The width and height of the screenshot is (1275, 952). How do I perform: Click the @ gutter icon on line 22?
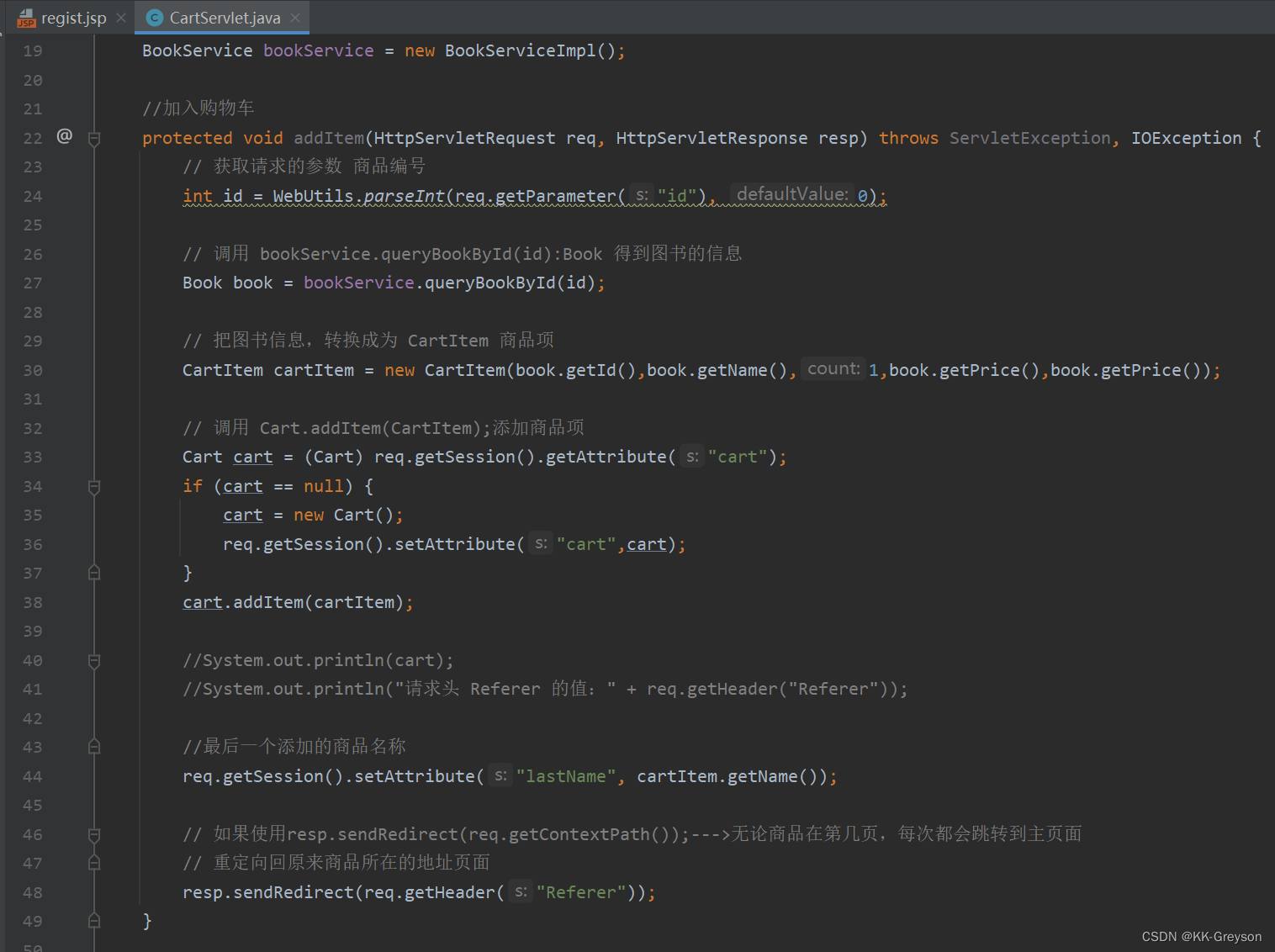coord(65,136)
